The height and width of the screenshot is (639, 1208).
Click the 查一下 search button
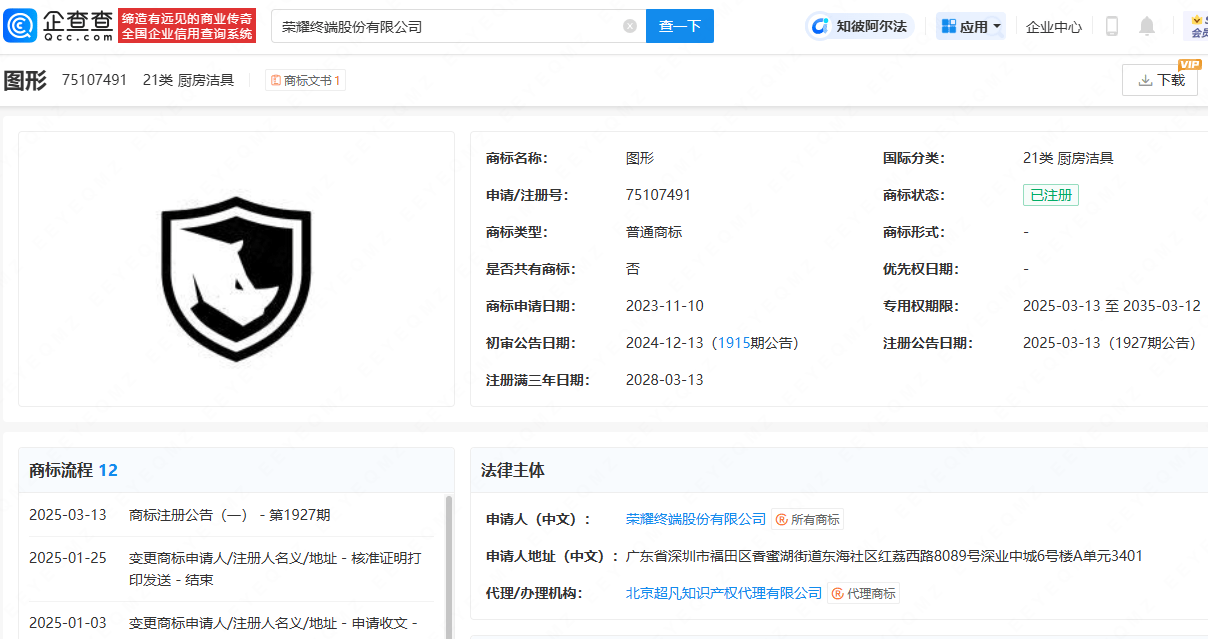(x=680, y=26)
